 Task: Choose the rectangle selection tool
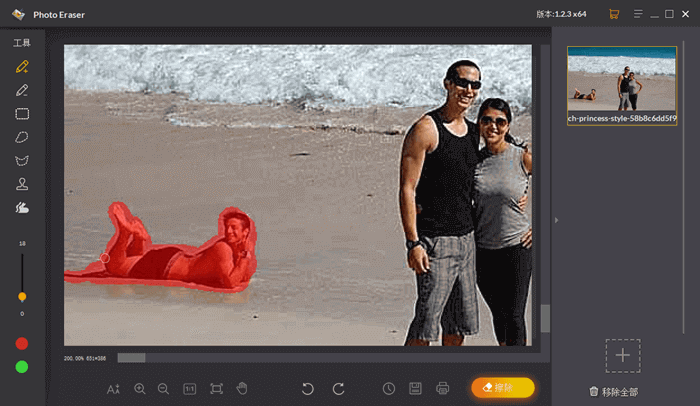click(x=22, y=114)
